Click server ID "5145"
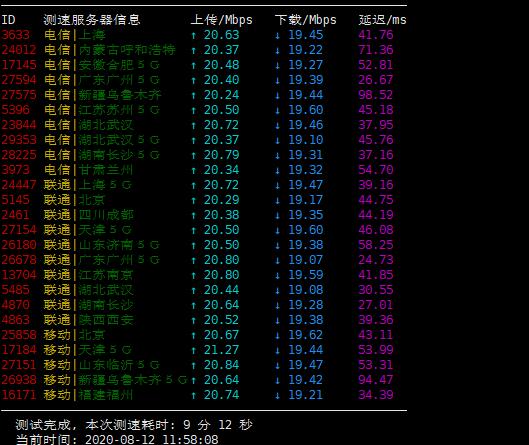The image size is (529, 445). pyautogui.click(x=16, y=200)
